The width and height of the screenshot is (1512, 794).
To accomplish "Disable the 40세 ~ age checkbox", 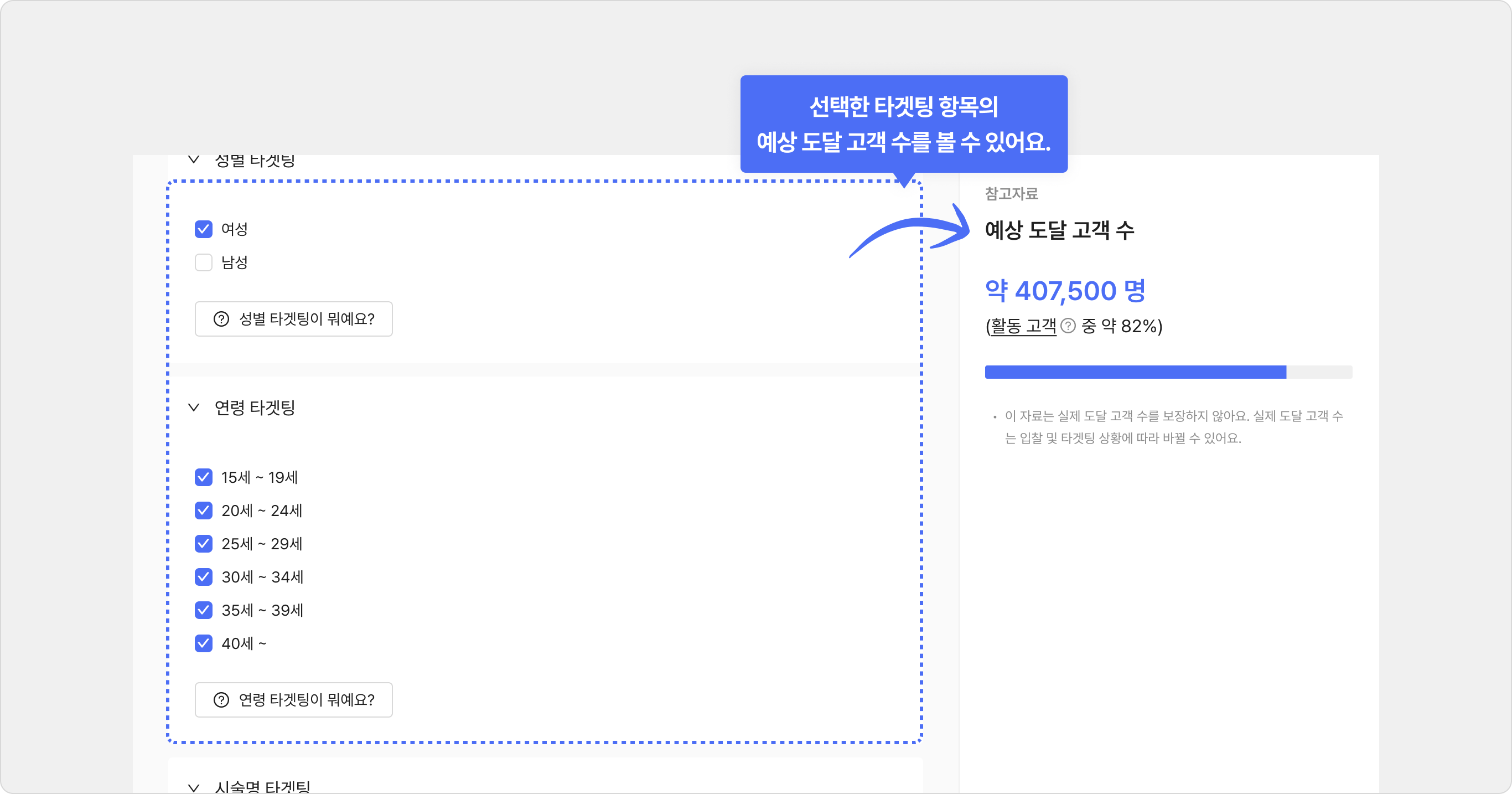I will coord(203,643).
